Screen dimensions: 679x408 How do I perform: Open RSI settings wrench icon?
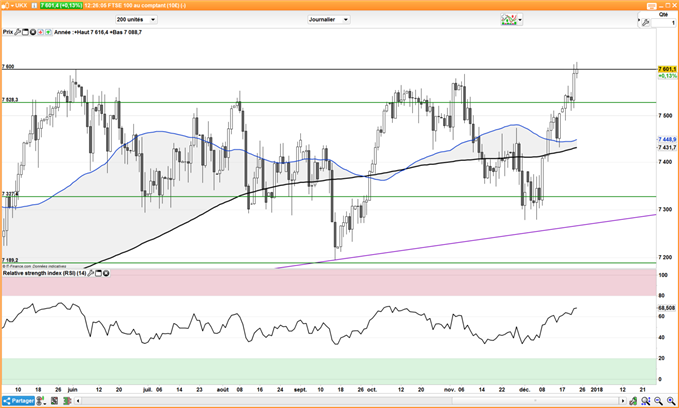(x=91, y=273)
